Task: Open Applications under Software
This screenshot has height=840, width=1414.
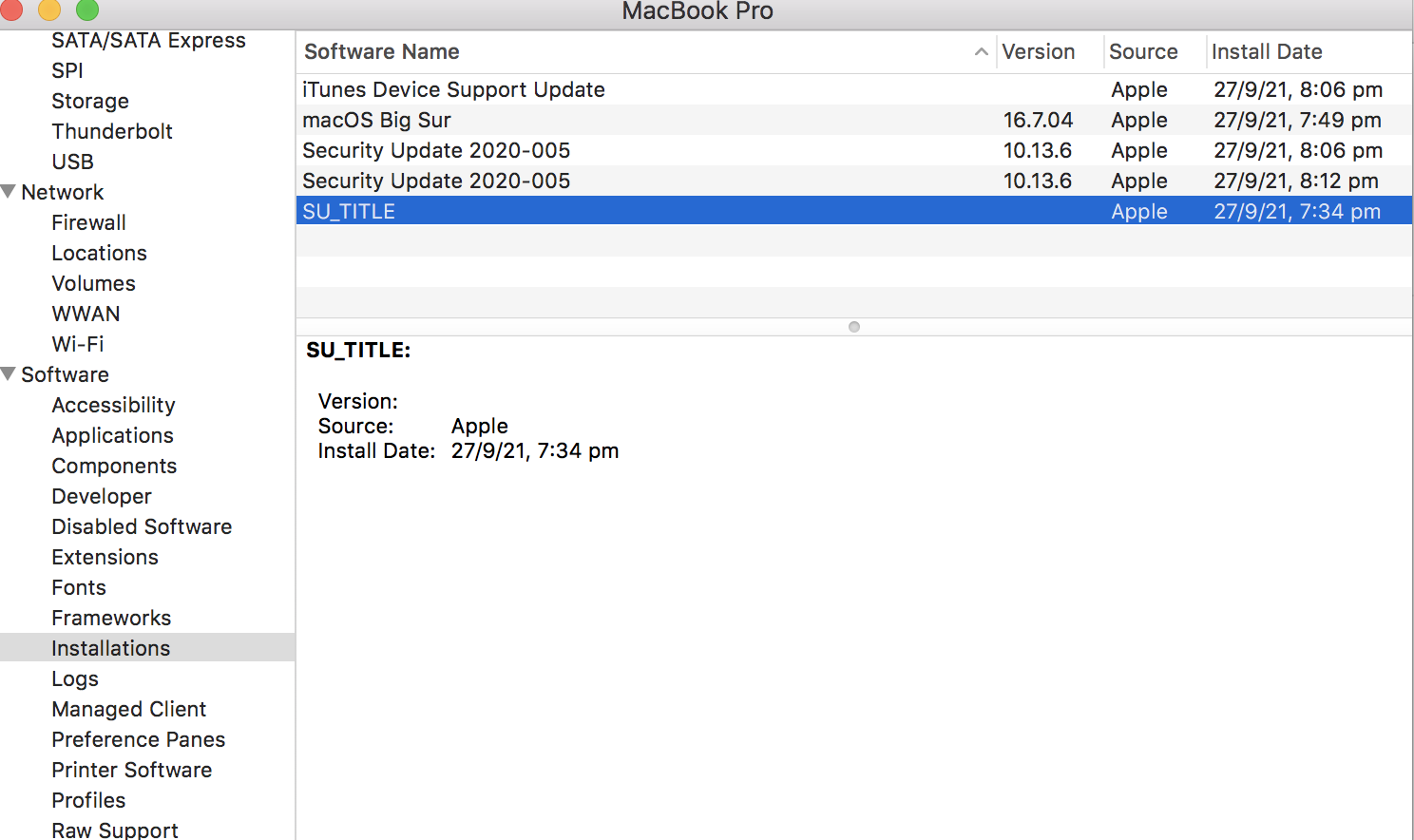Action: [112, 435]
